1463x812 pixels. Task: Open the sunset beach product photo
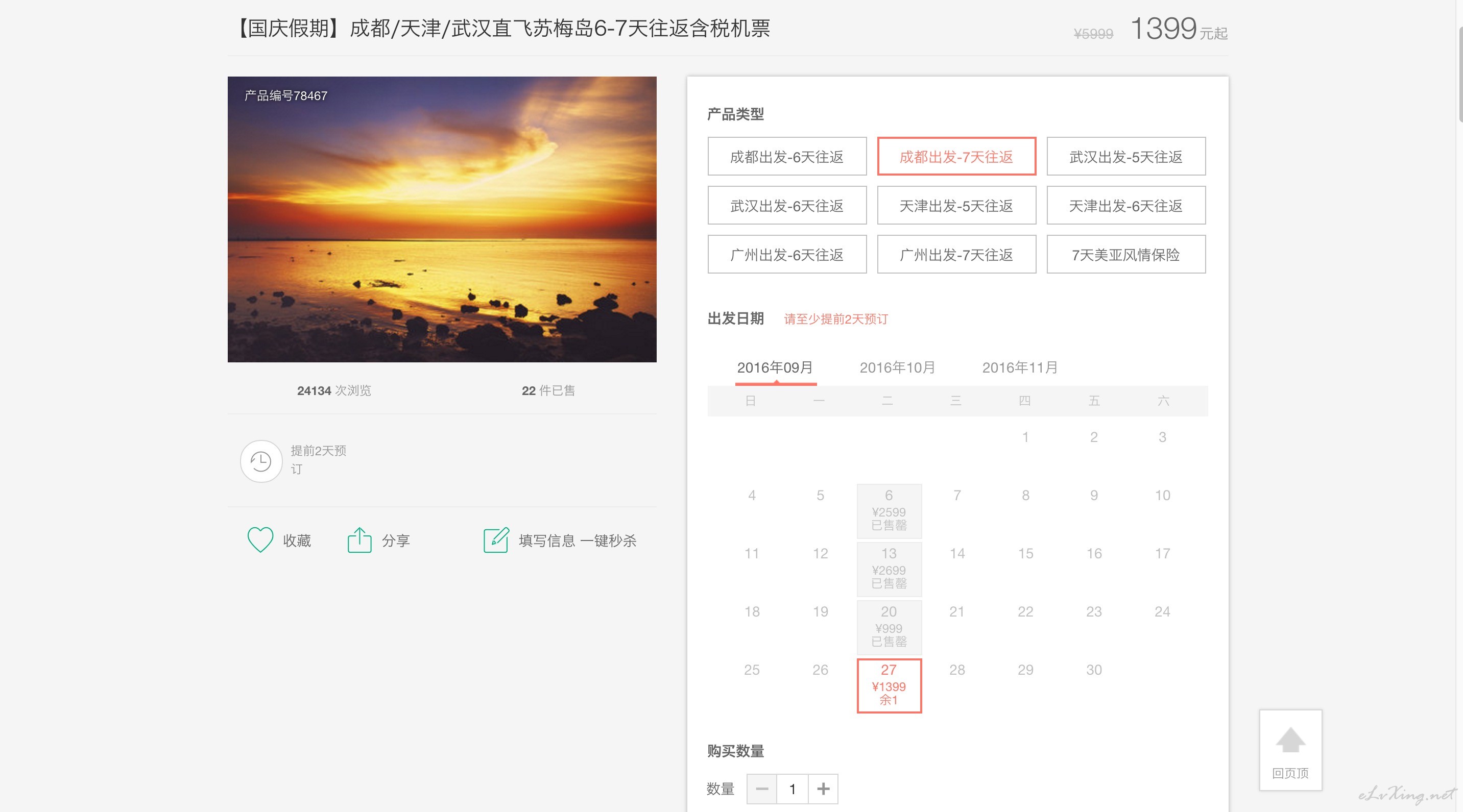[442, 219]
